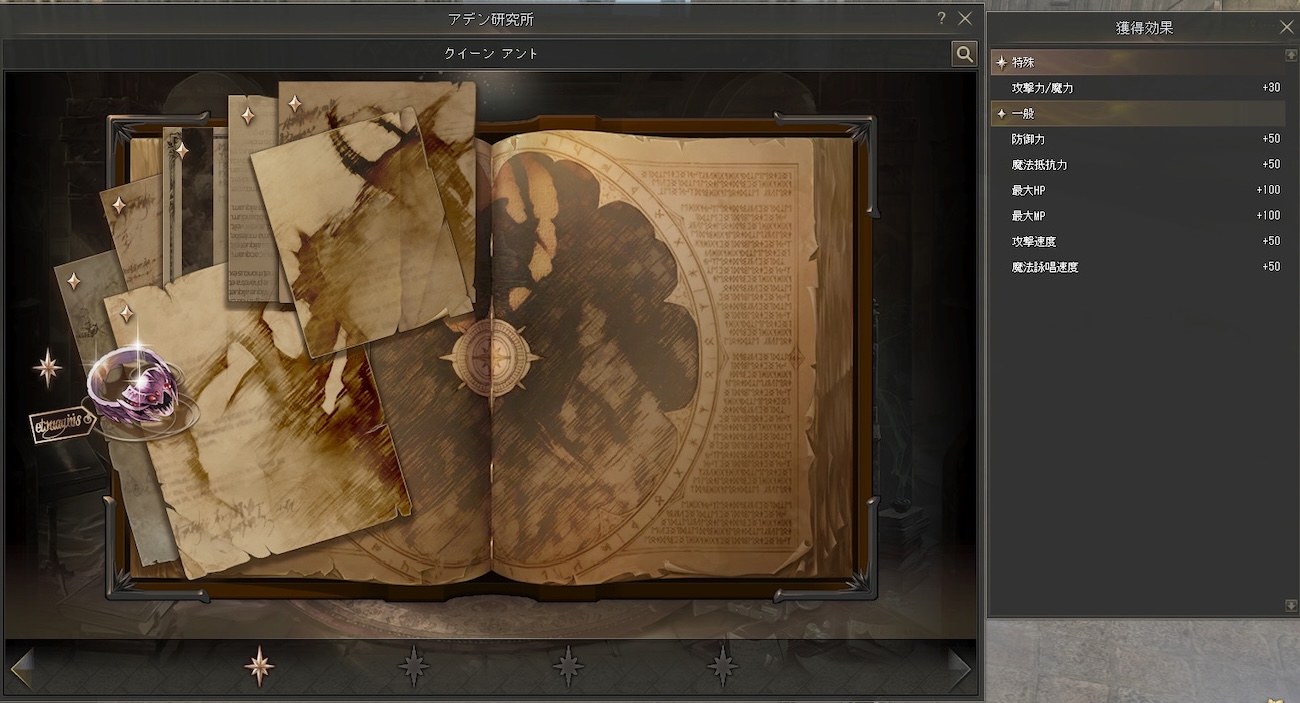
Task: Collapse the 一般 effects section
Action: (x=1002, y=114)
